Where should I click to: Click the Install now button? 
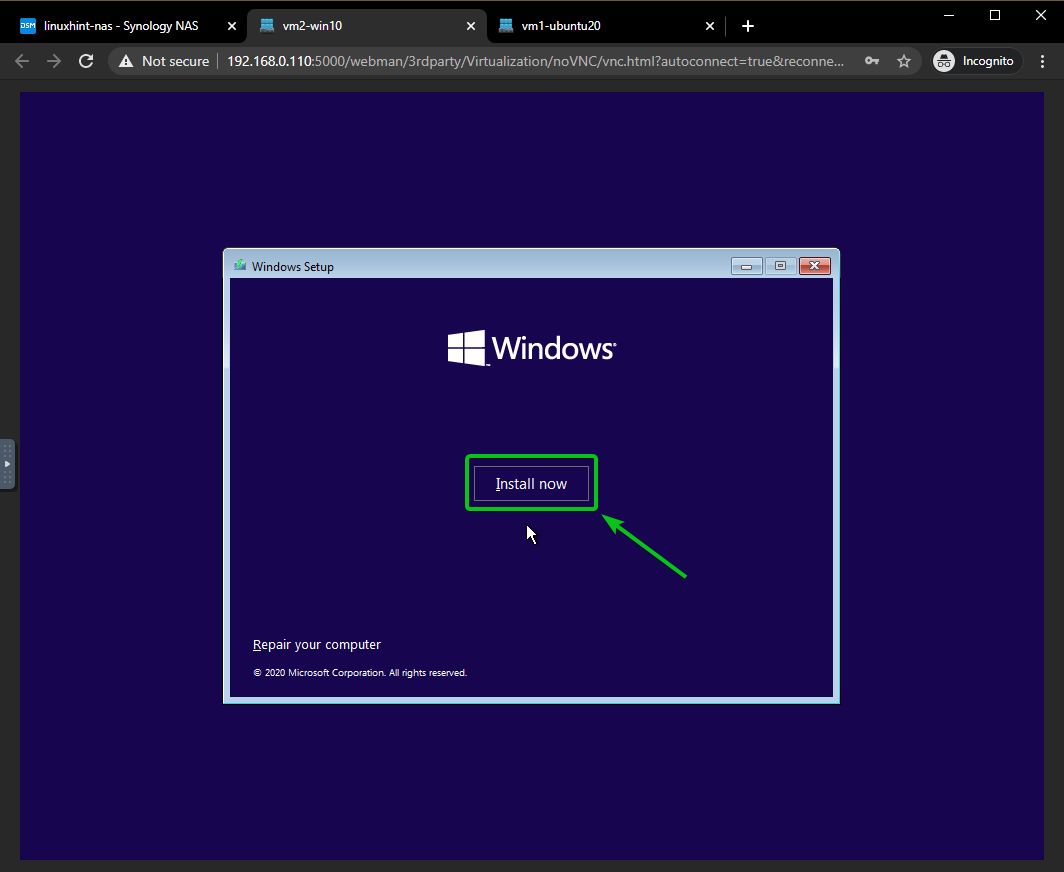531,484
